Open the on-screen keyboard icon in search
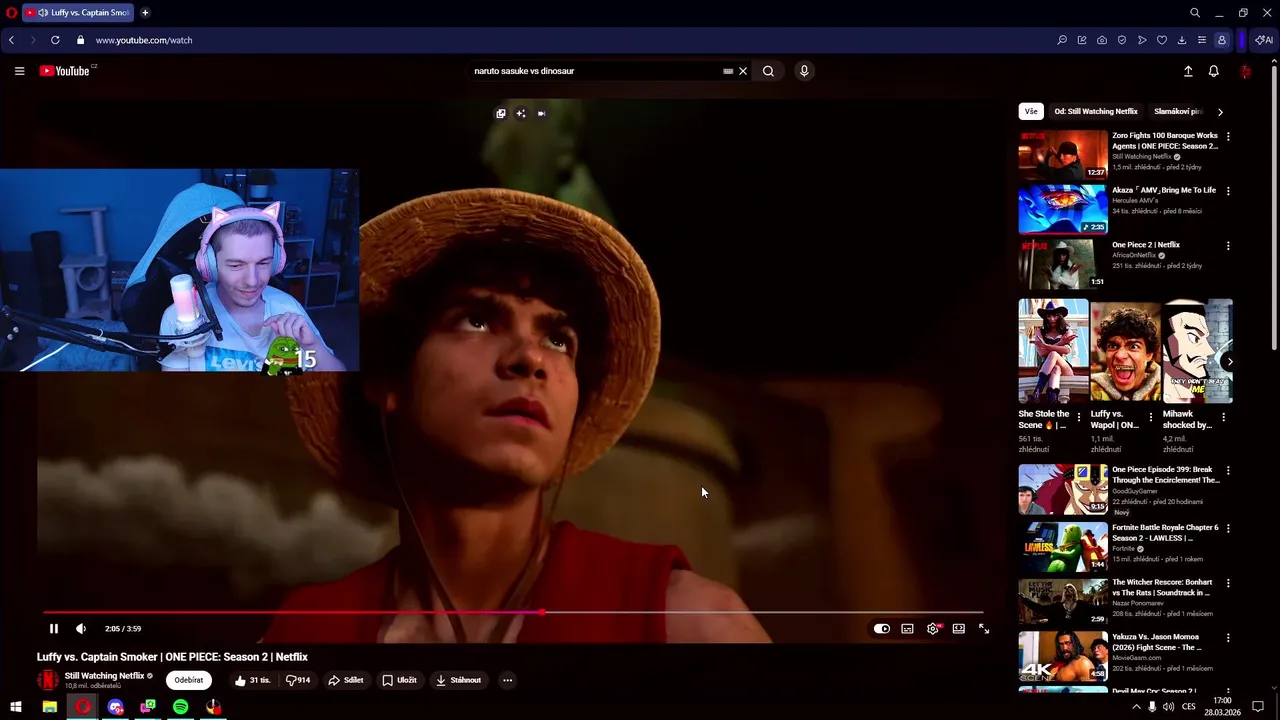 (x=728, y=71)
